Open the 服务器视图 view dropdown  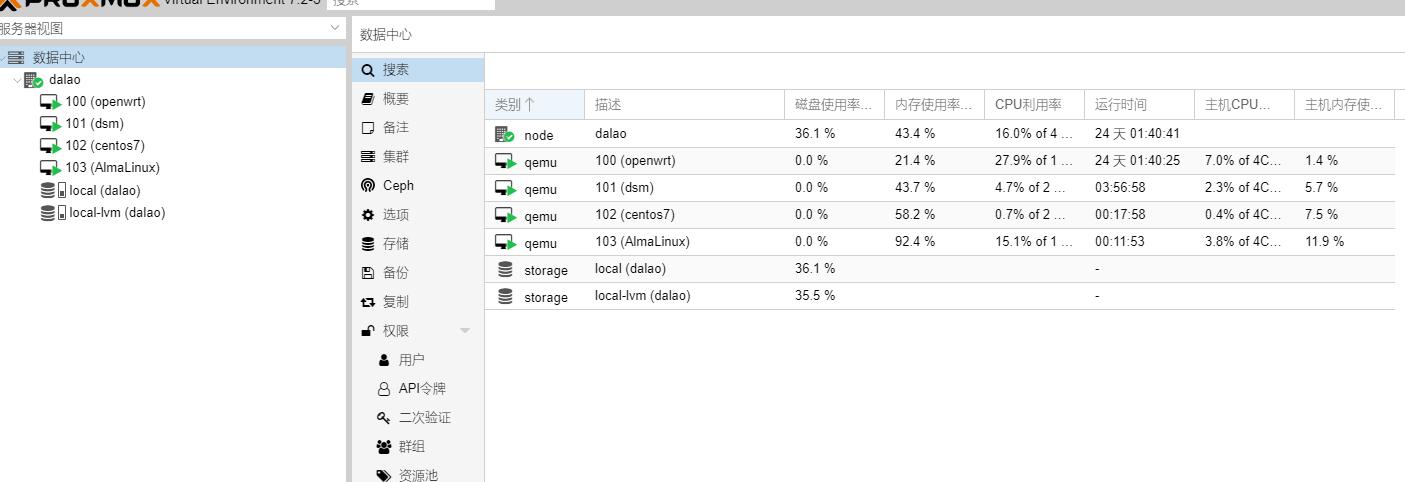click(x=335, y=28)
